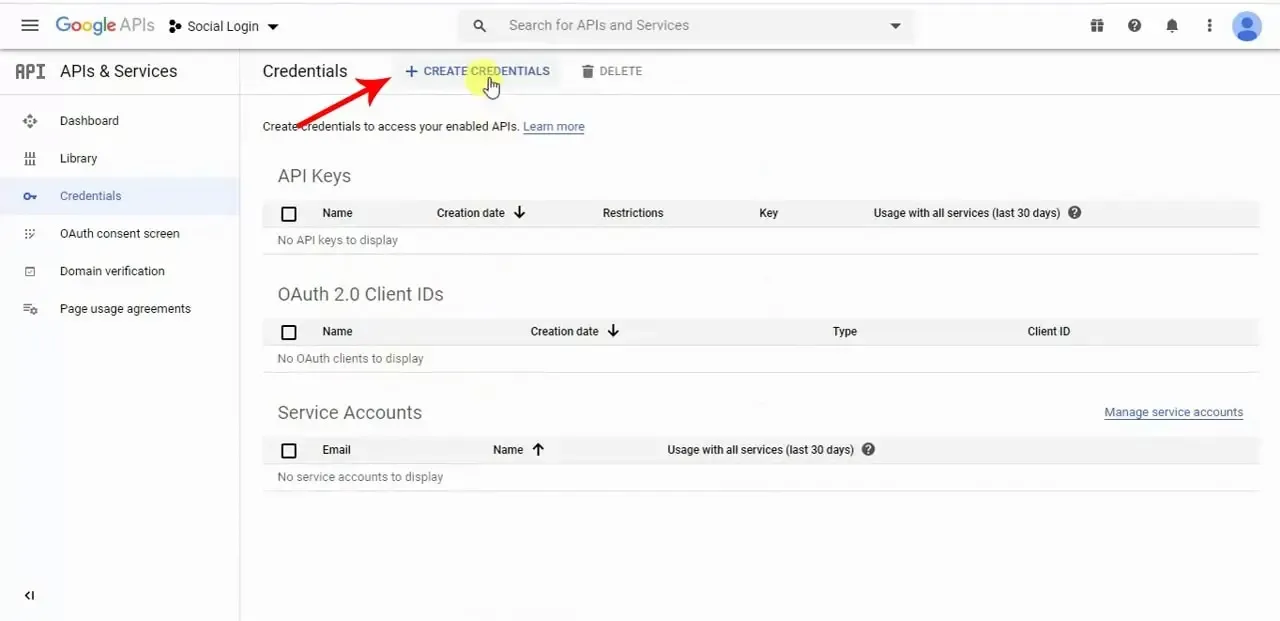Click the Dashboard icon in sidebar

click(30, 121)
